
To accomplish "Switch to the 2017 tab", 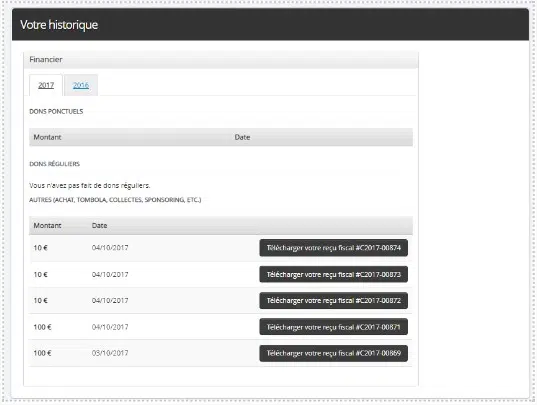I will pos(46,85).
